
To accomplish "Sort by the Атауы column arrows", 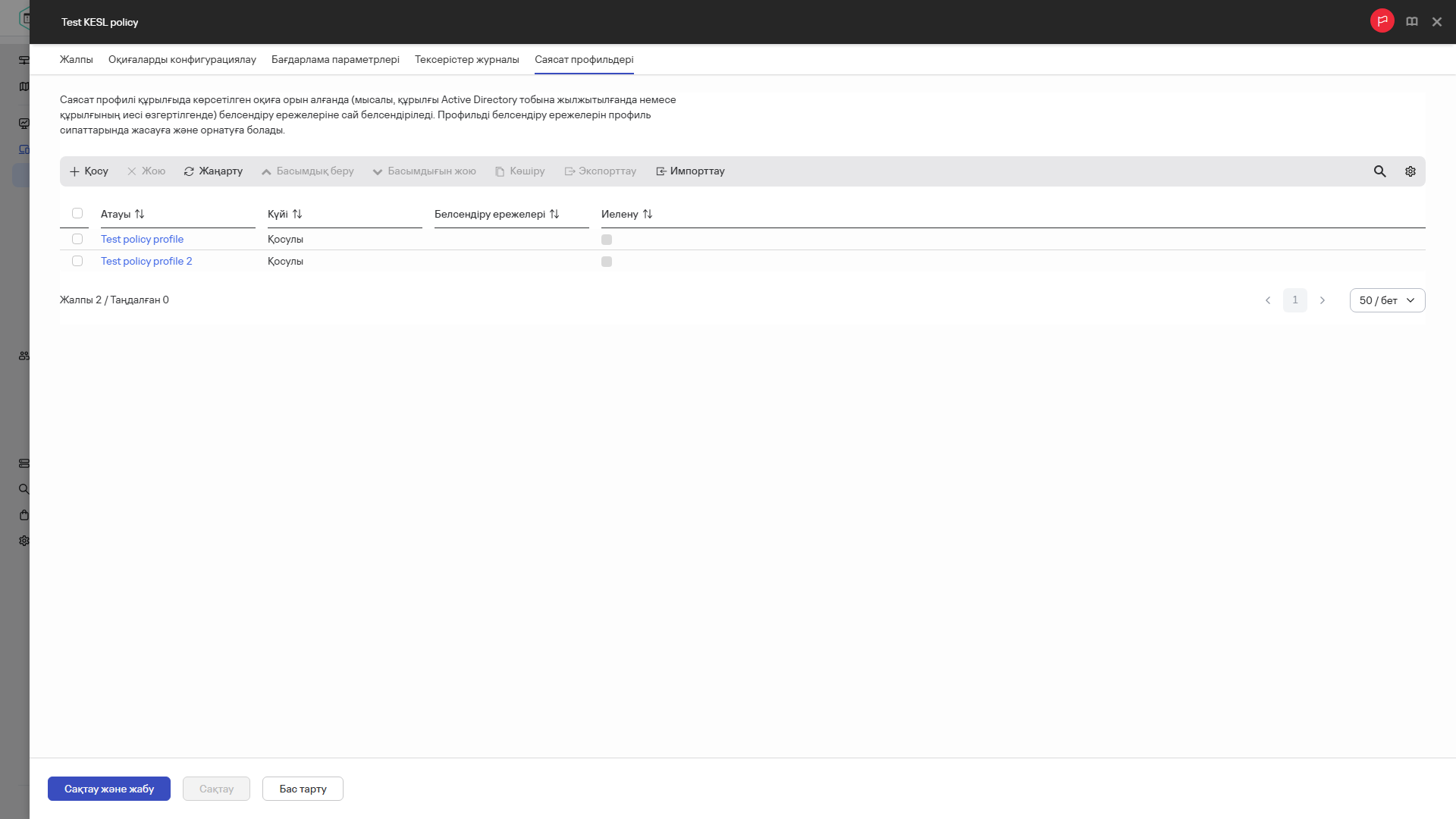I will pyautogui.click(x=140, y=215).
